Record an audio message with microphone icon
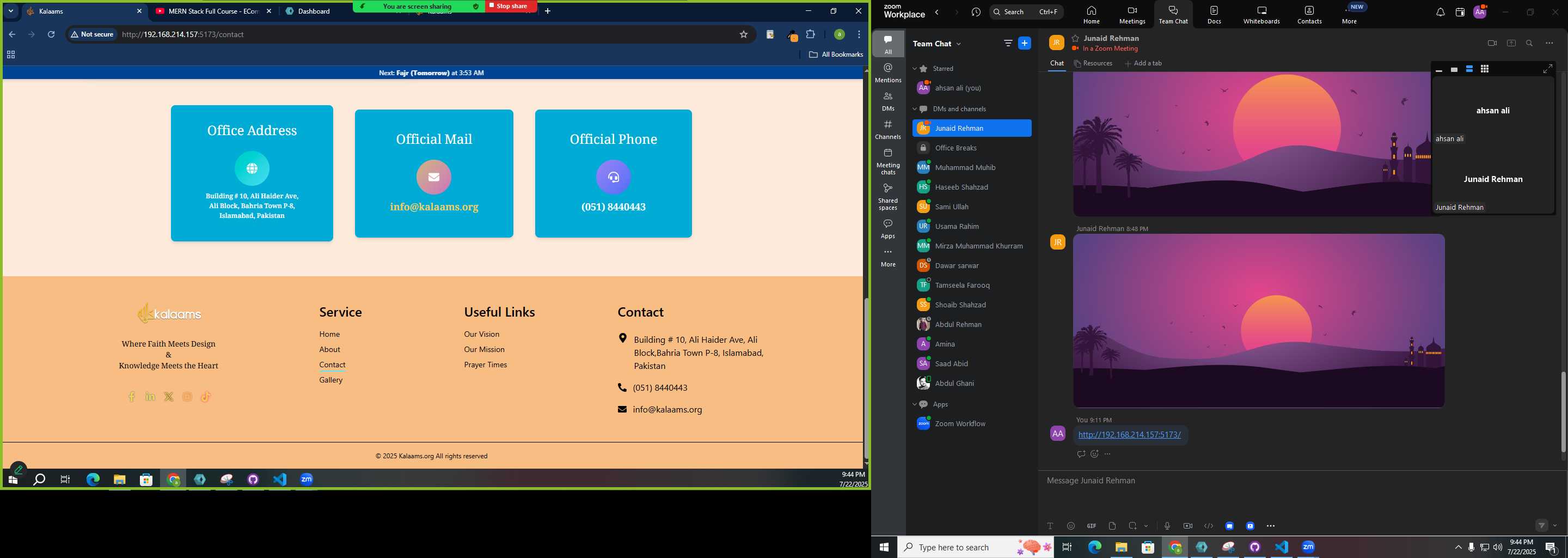The image size is (1568, 558). pyautogui.click(x=1167, y=526)
